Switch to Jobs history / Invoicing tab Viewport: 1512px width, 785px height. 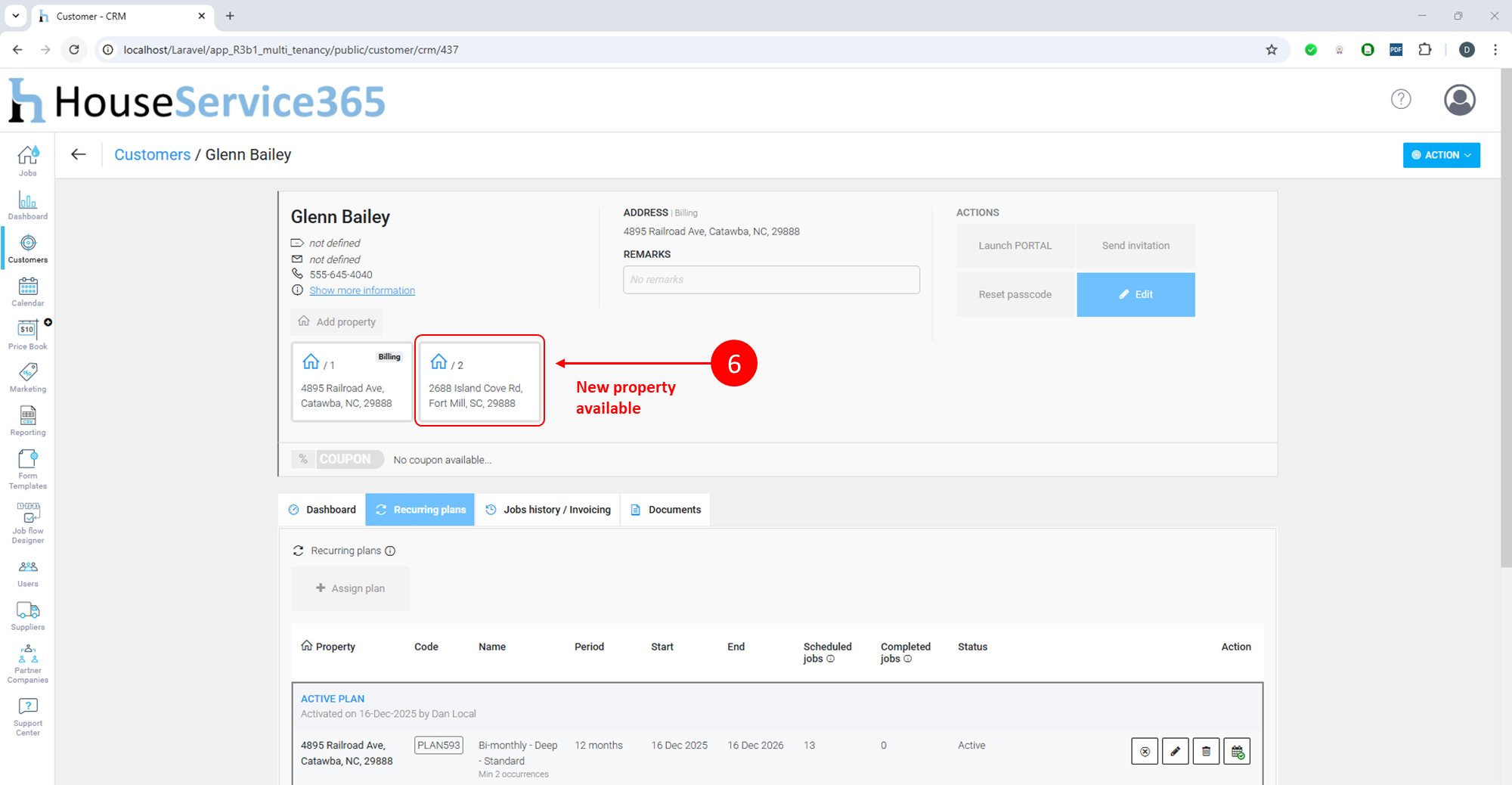click(547, 510)
